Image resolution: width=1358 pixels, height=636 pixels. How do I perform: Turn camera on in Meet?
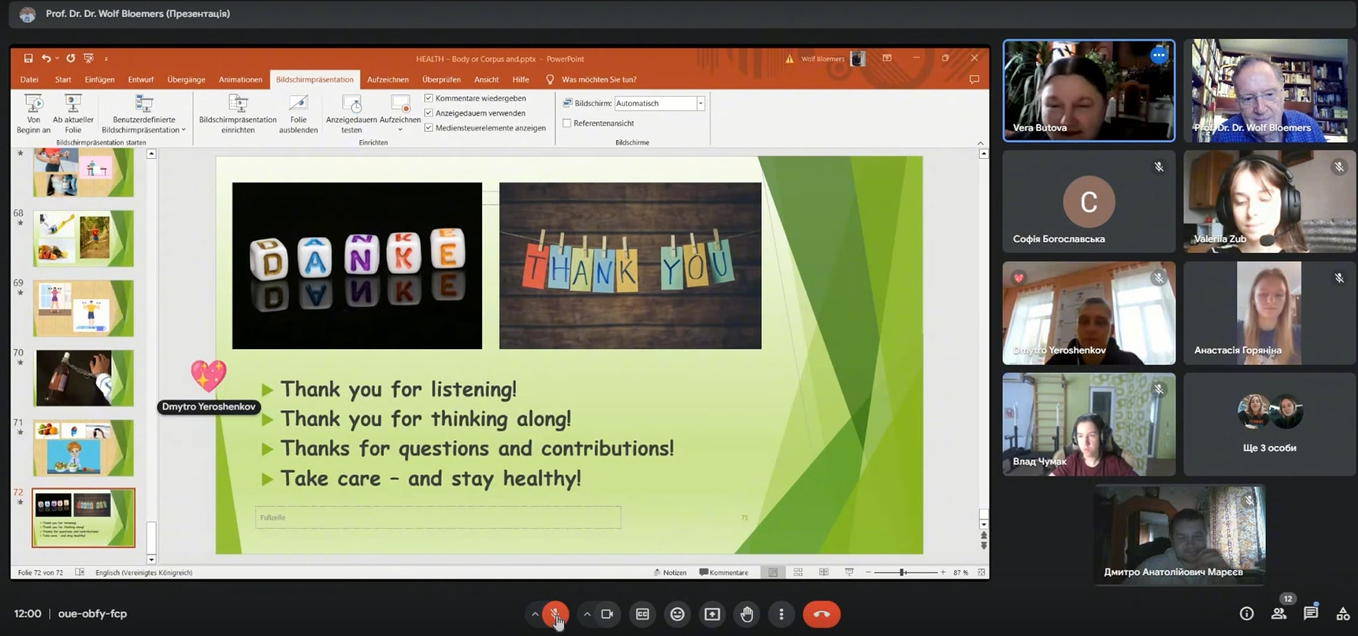(x=607, y=614)
